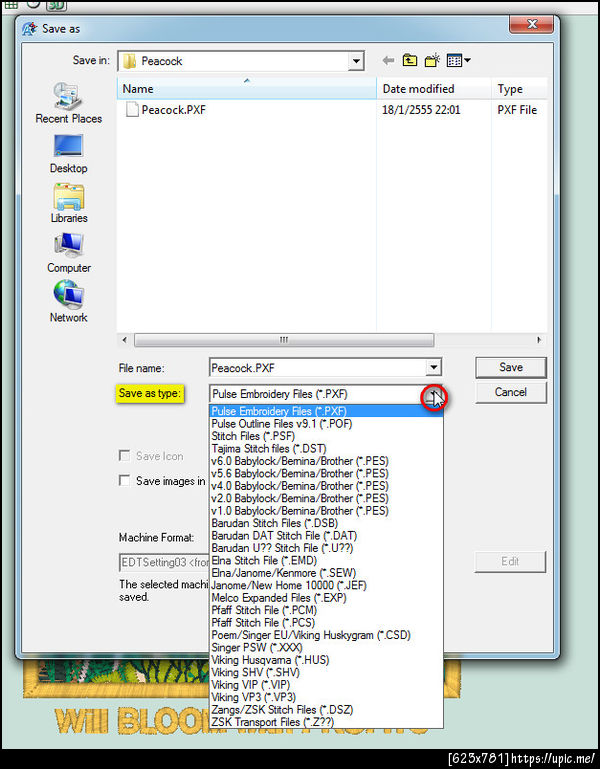Go to Desktop location
This screenshot has height=769, width=600.
[68, 154]
